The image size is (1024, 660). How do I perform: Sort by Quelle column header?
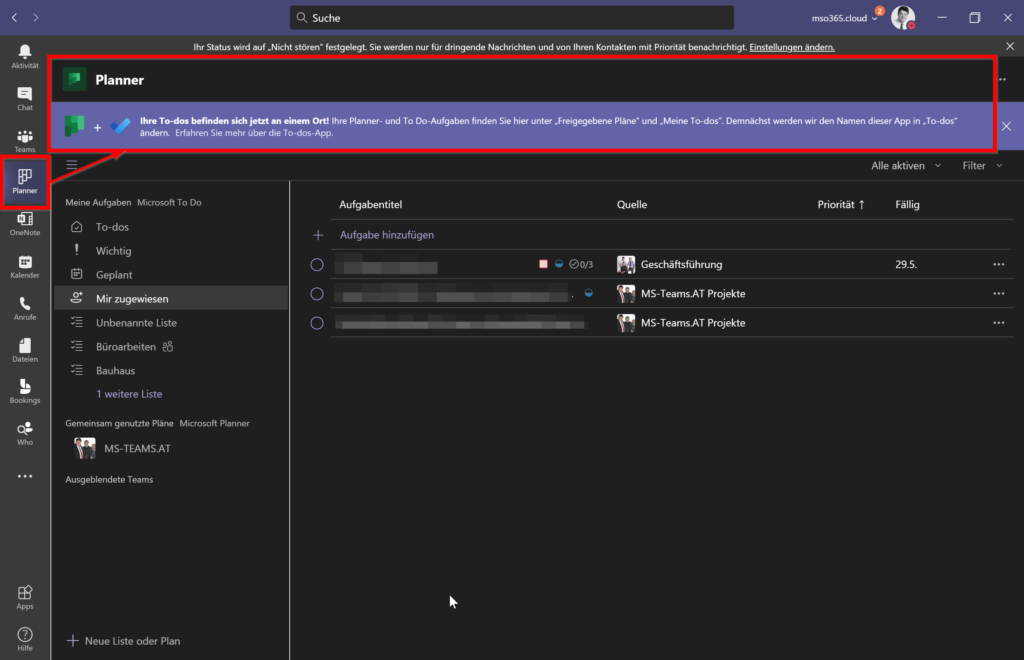click(x=632, y=204)
